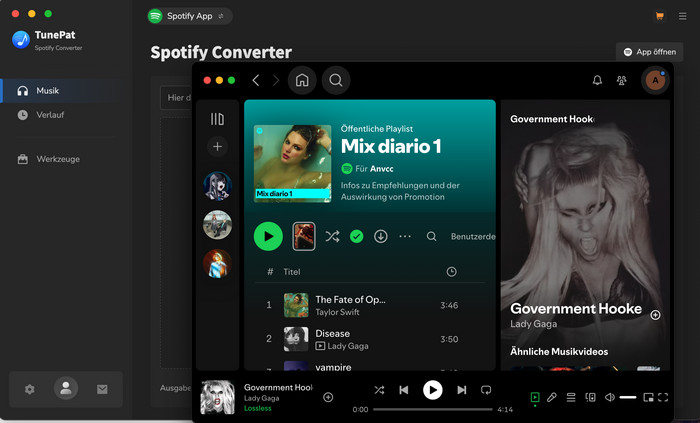This screenshot has width=700, height=423.
Task: Open Taylor Swift artist link
Action: click(338, 312)
